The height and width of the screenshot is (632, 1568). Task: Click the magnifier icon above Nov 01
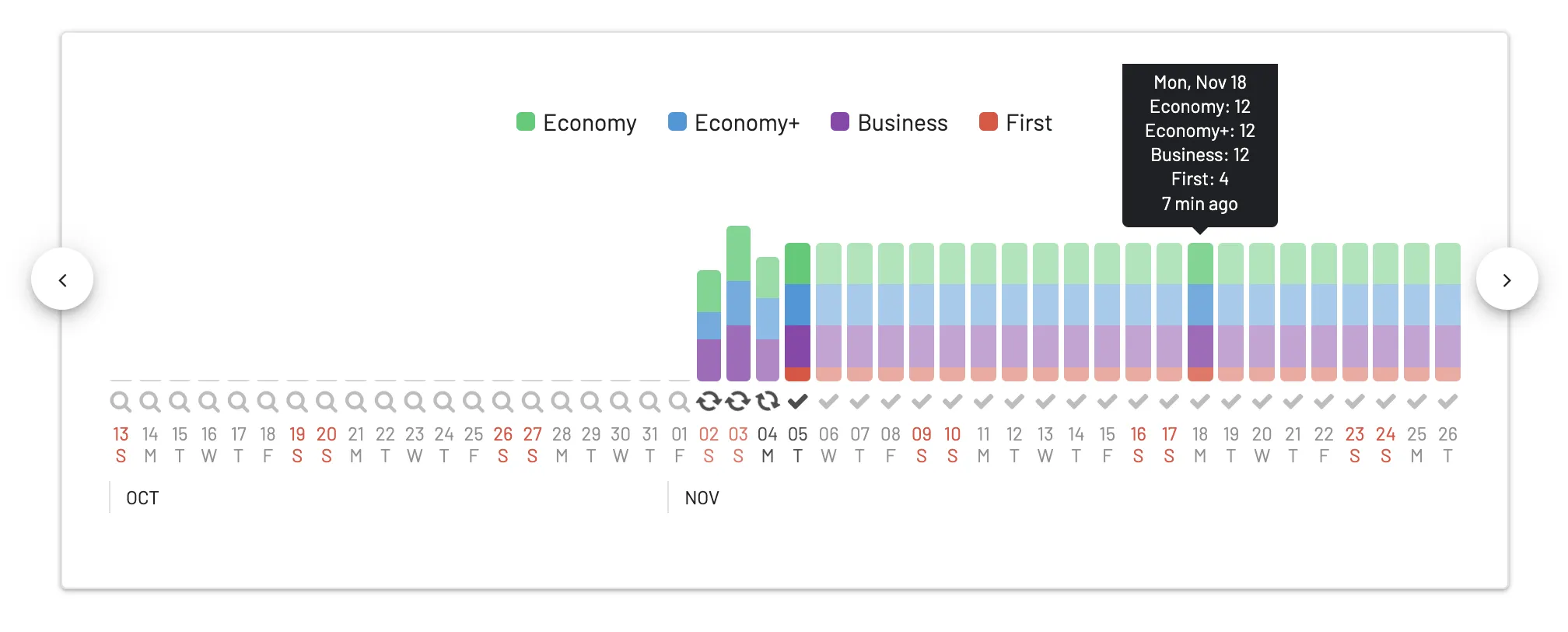point(679,402)
